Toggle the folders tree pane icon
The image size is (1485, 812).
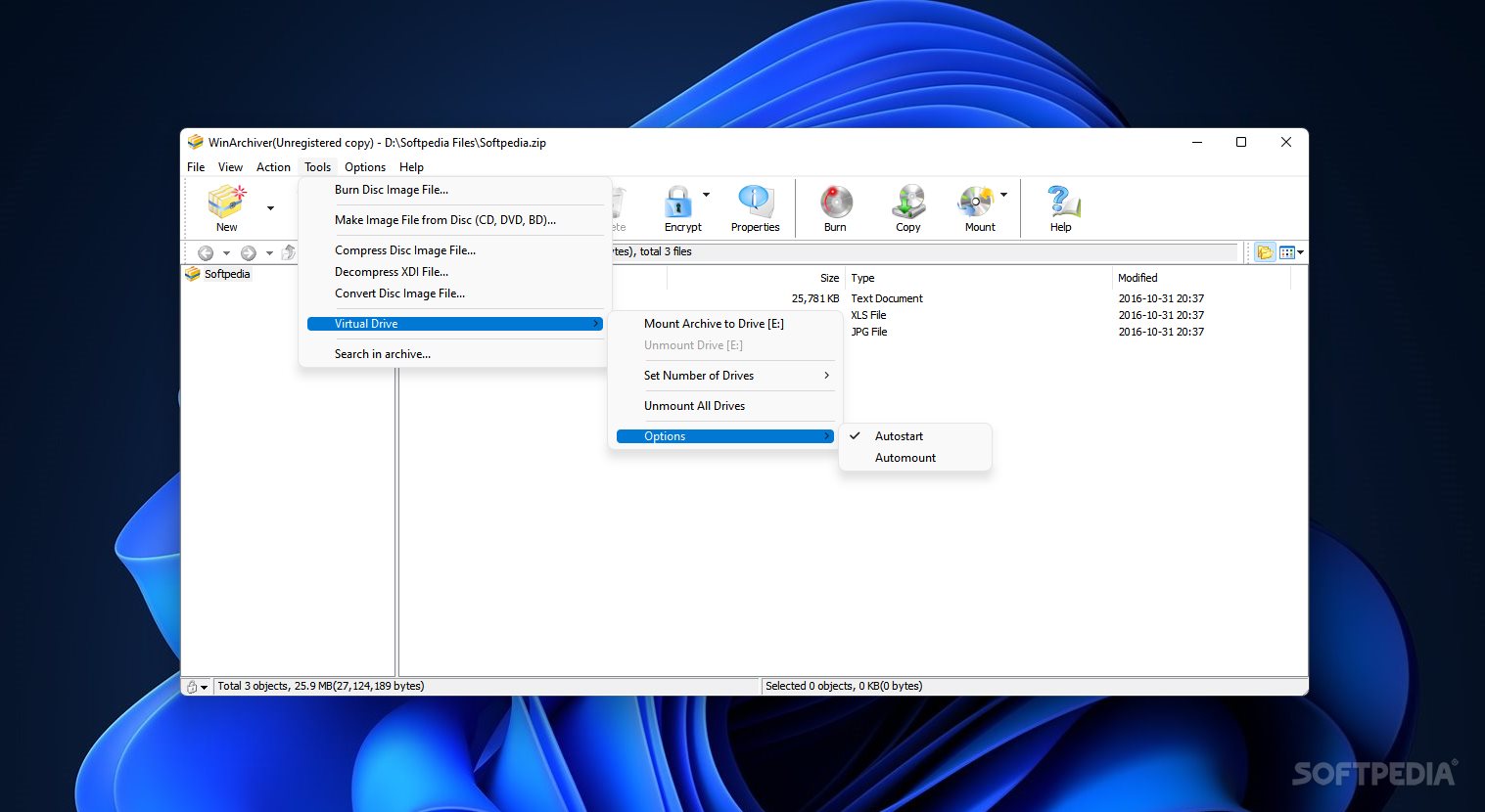(1265, 252)
